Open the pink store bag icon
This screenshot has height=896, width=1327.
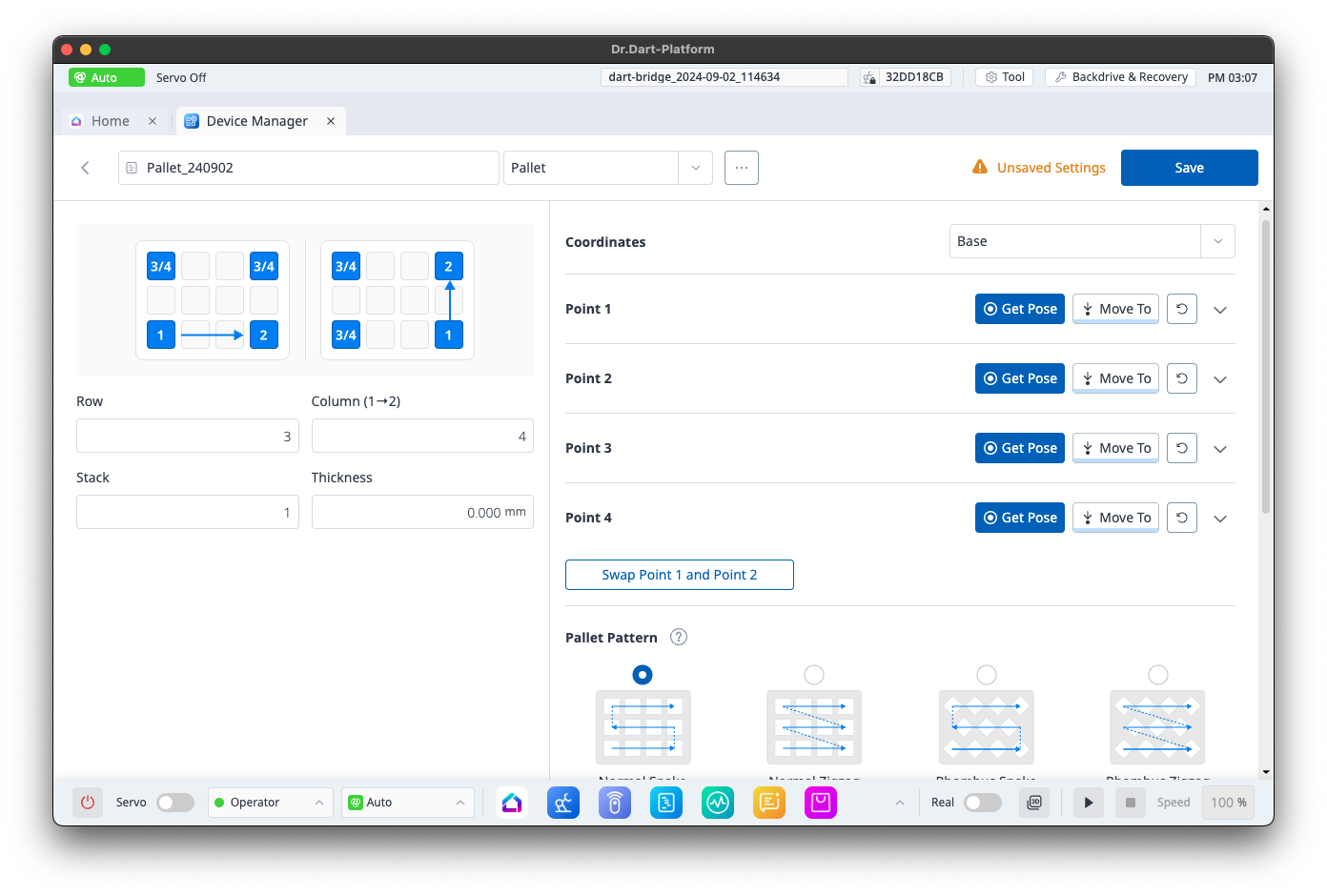tap(820, 803)
